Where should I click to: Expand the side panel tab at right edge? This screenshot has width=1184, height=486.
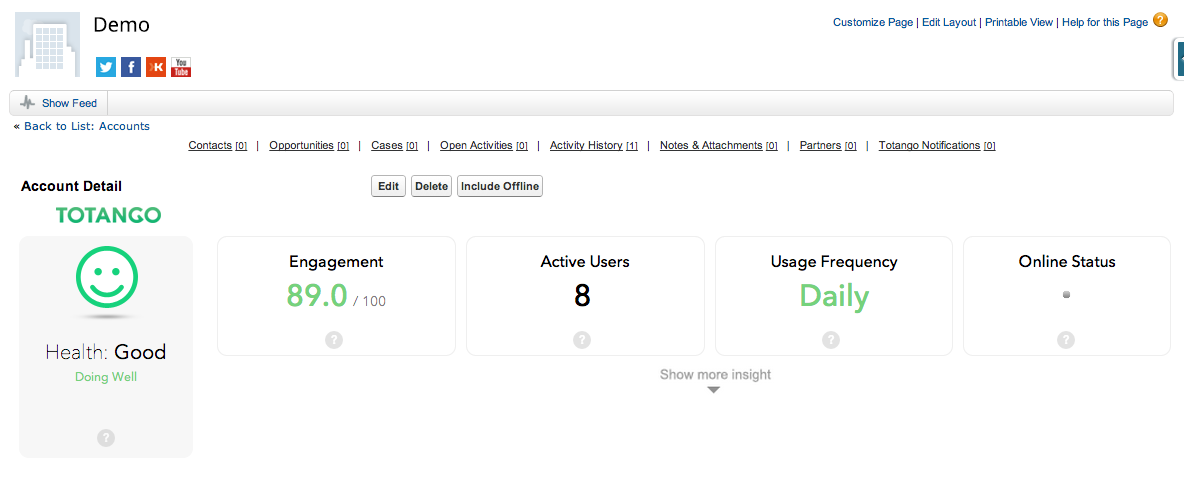1179,59
